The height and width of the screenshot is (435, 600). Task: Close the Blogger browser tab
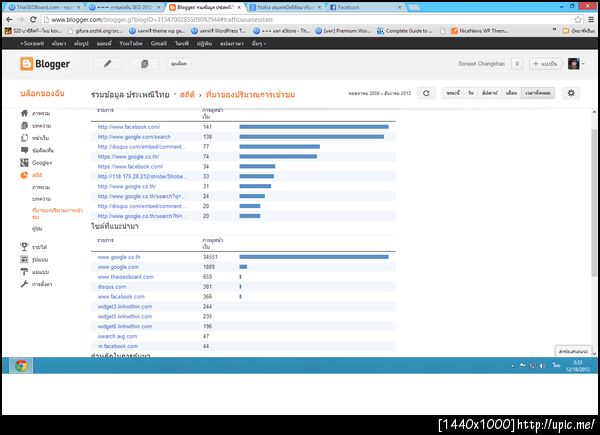coord(239,7)
